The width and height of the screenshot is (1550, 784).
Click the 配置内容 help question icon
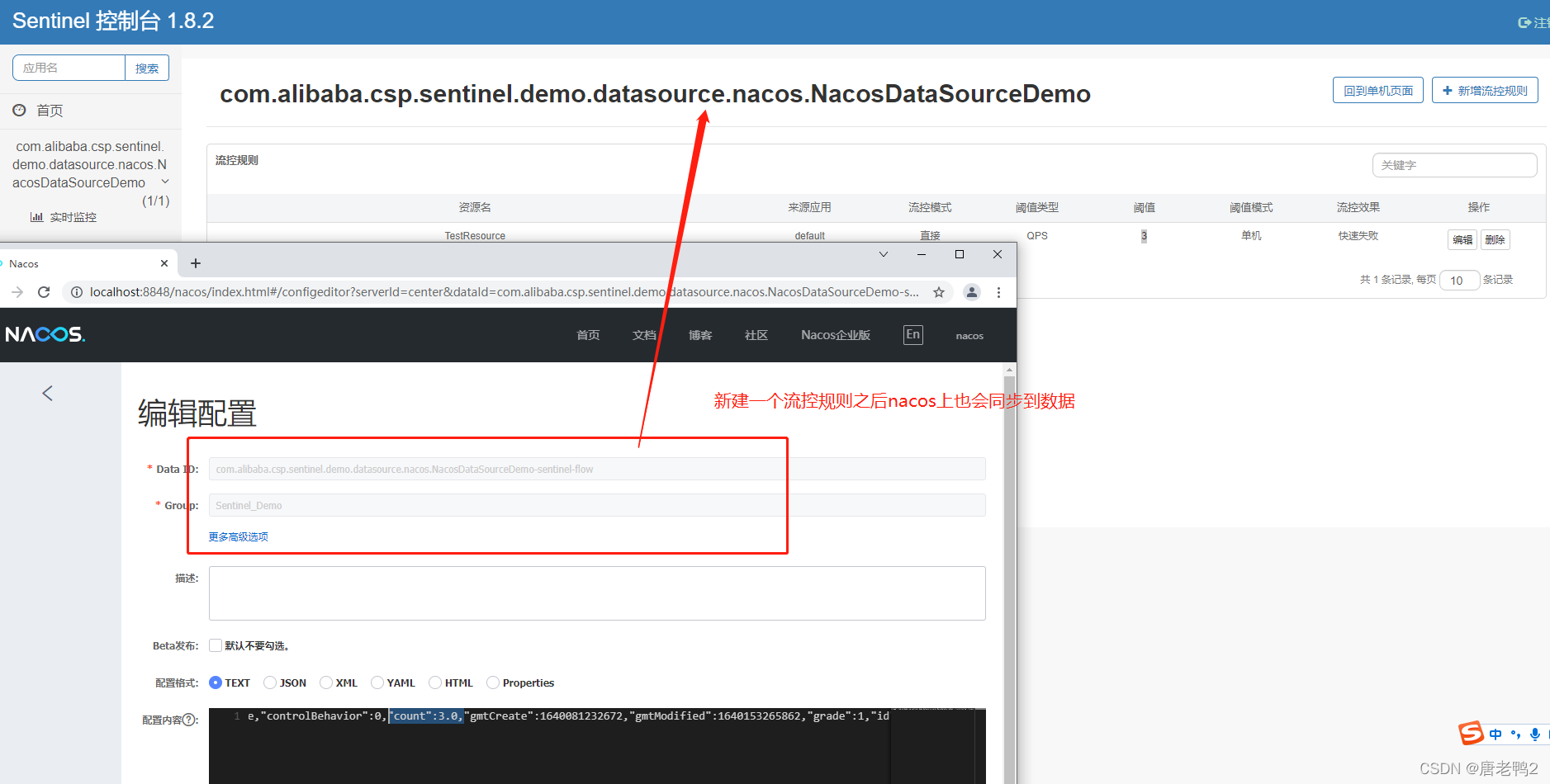pyautogui.click(x=190, y=720)
